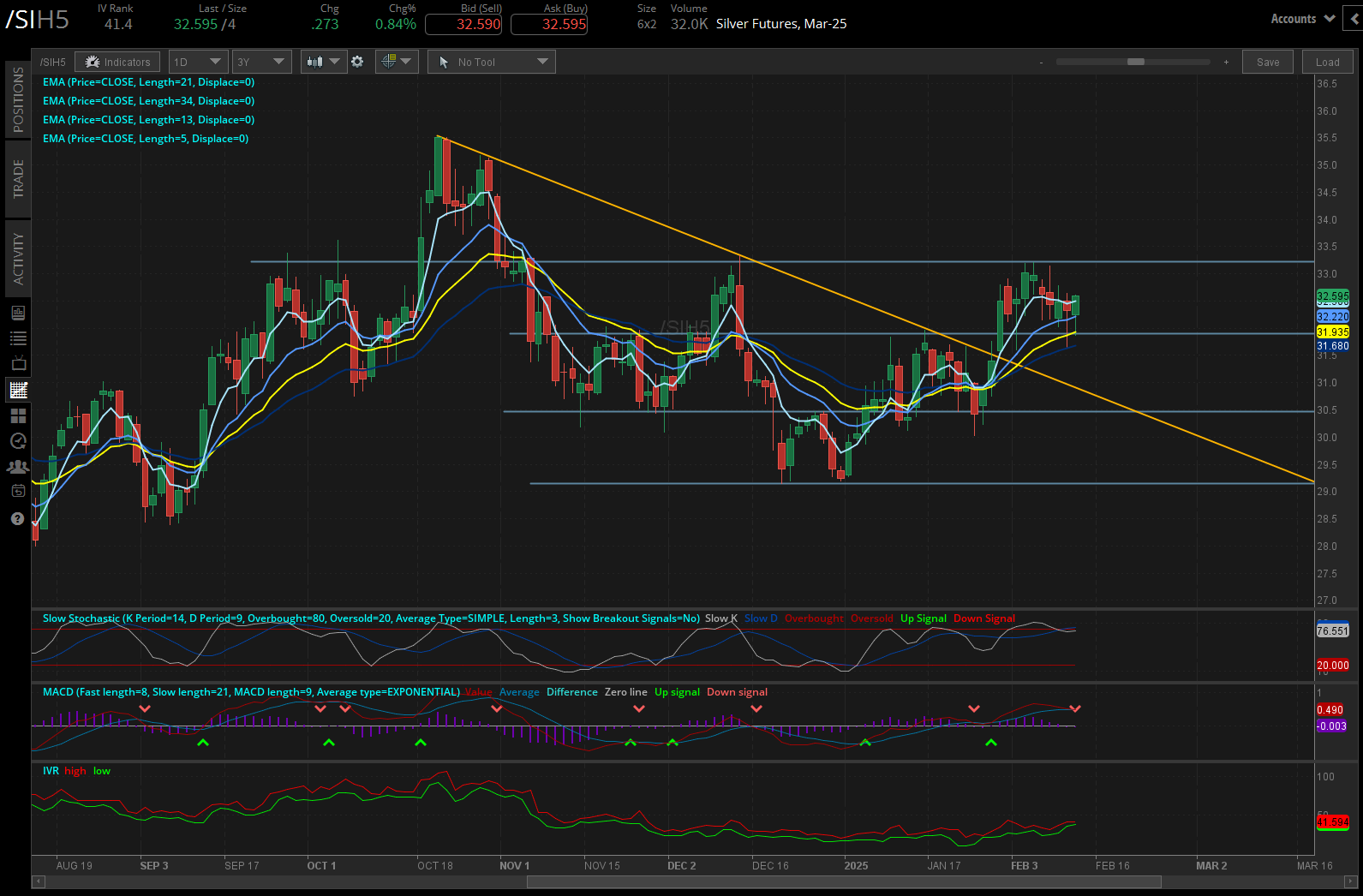Click the 31.680 EMA price bubble
This screenshot has height=896, width=1363.
1333,347
